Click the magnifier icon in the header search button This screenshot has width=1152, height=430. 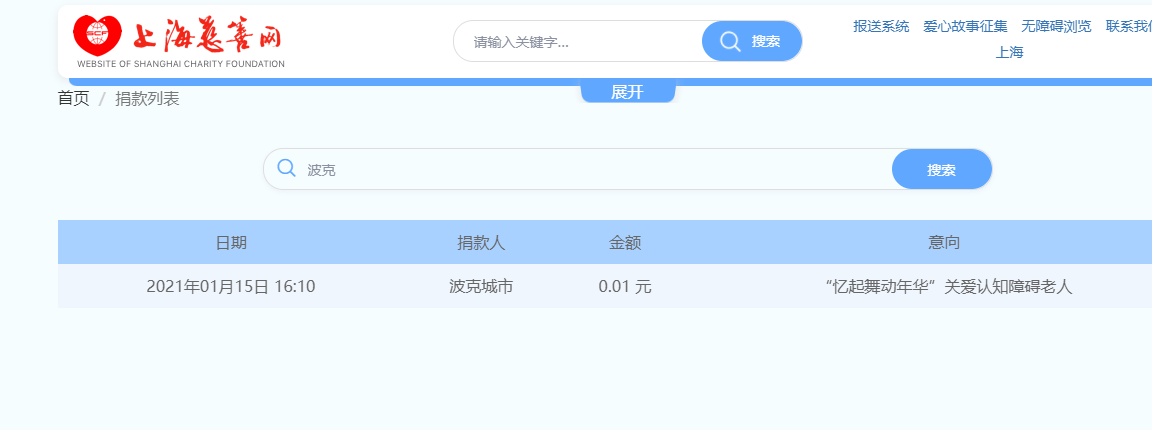pyautogui.click(x=730, y=41)
